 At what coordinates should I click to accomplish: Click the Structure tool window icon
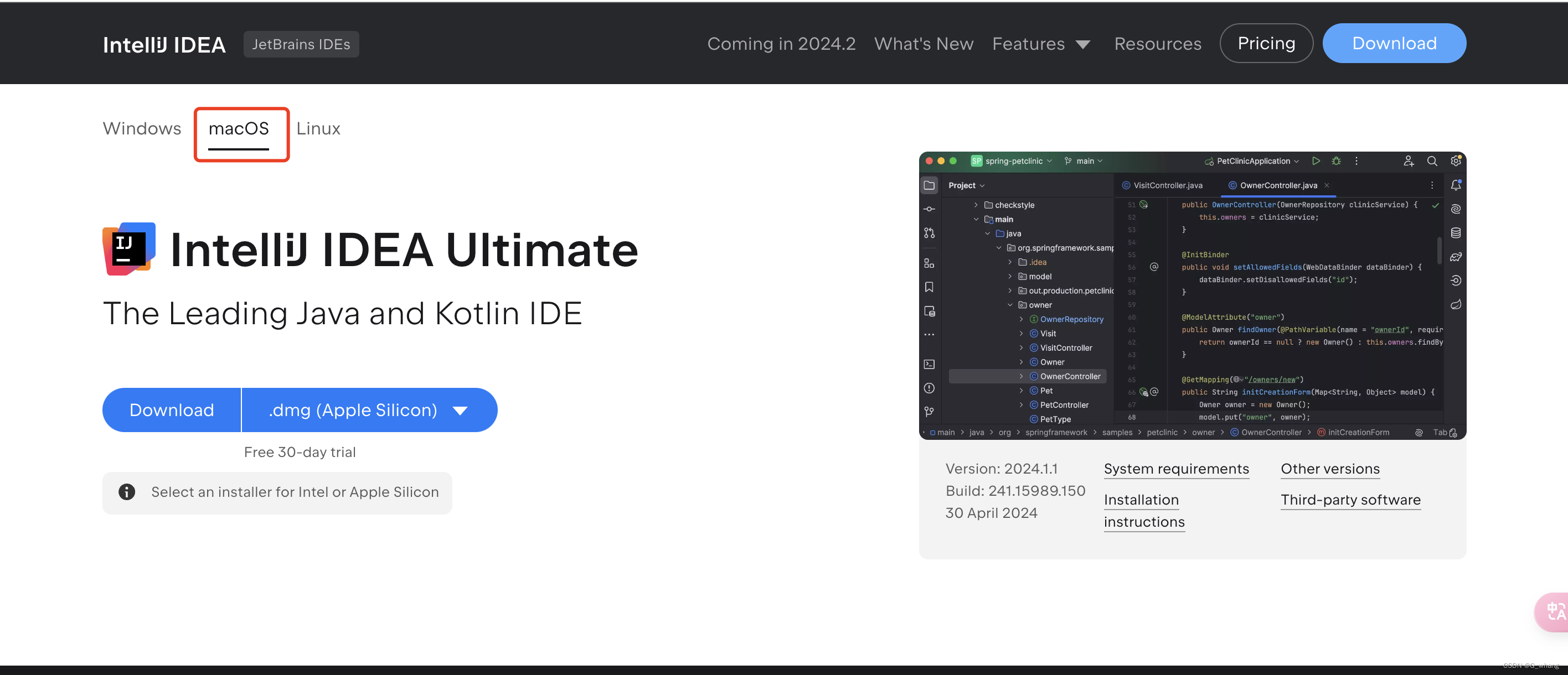[x=929, y=263]
